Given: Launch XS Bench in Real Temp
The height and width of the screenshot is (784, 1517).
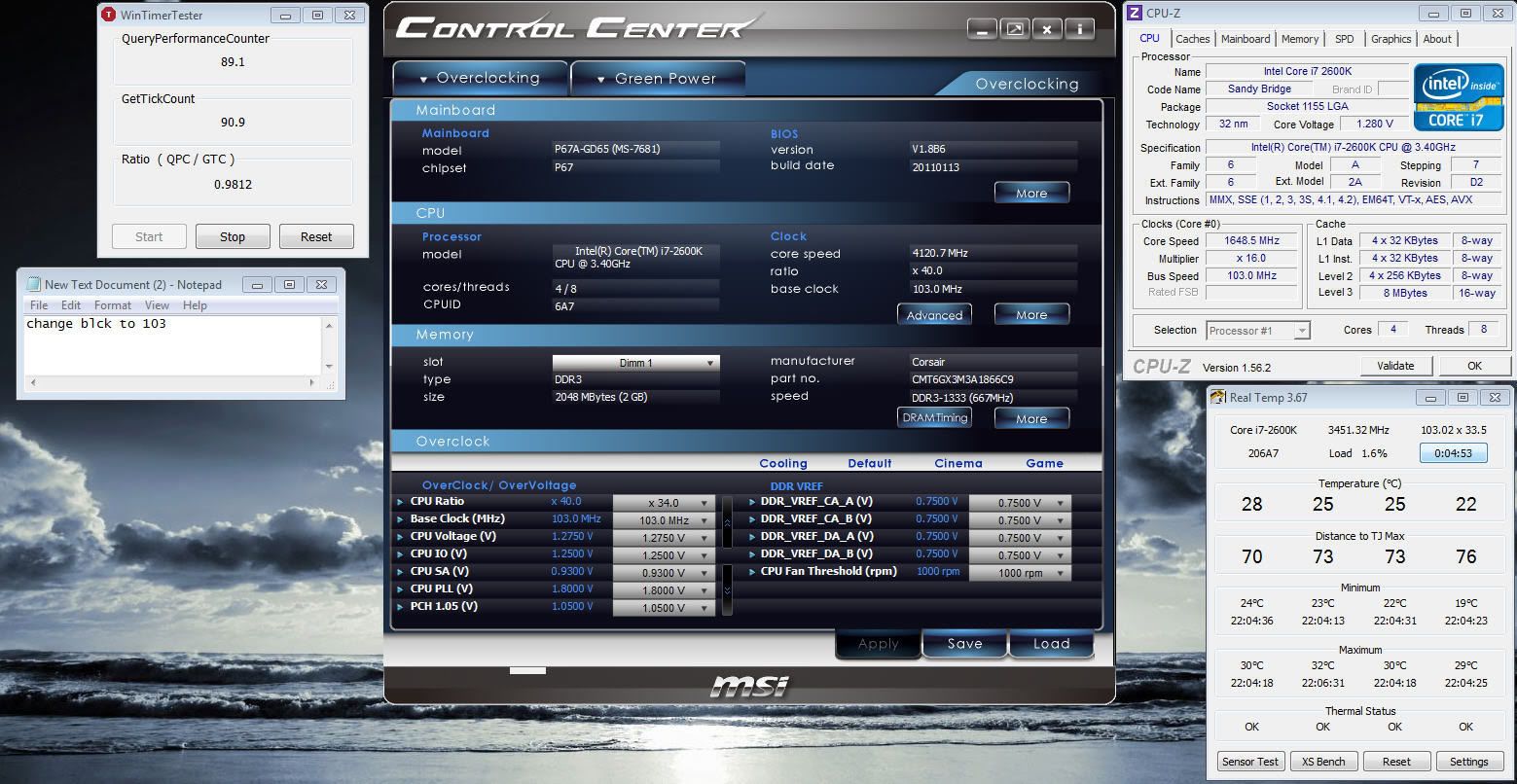Looking at the screenshot, I should click(1323, 762).
